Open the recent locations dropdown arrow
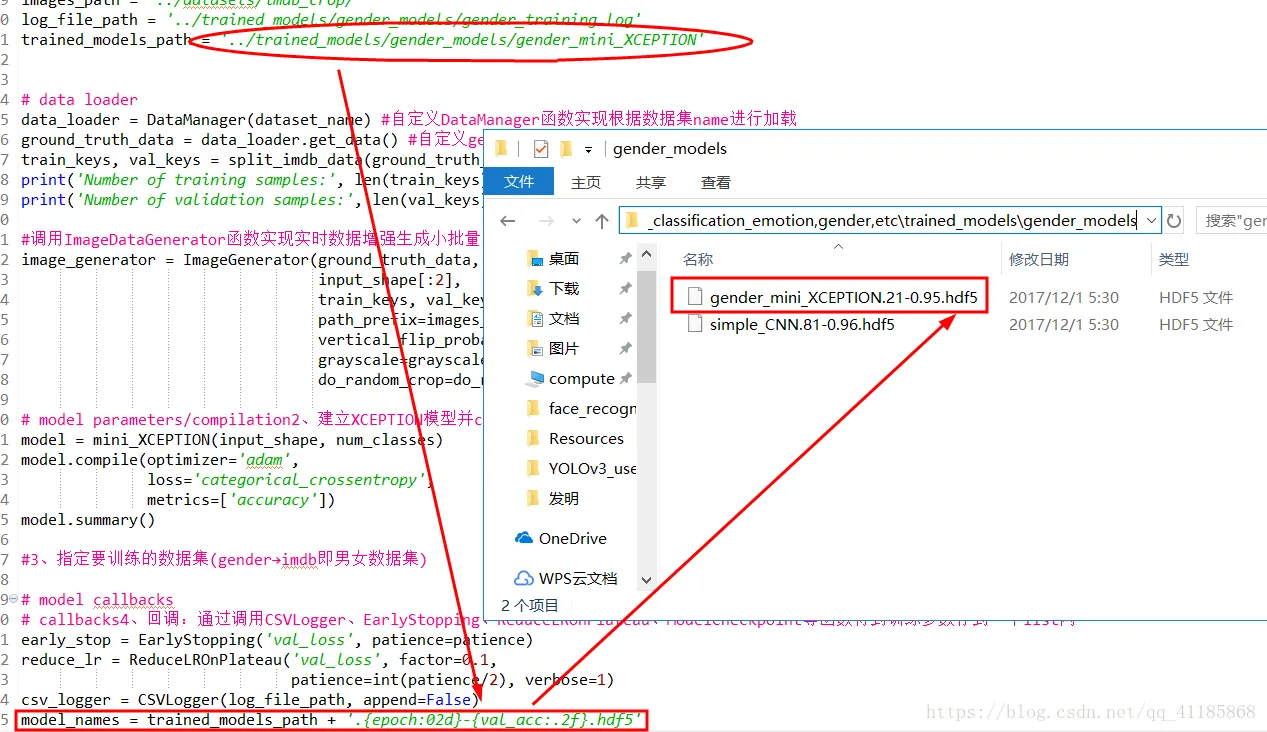Screen dimensions: 1267x732 point(576,221)
